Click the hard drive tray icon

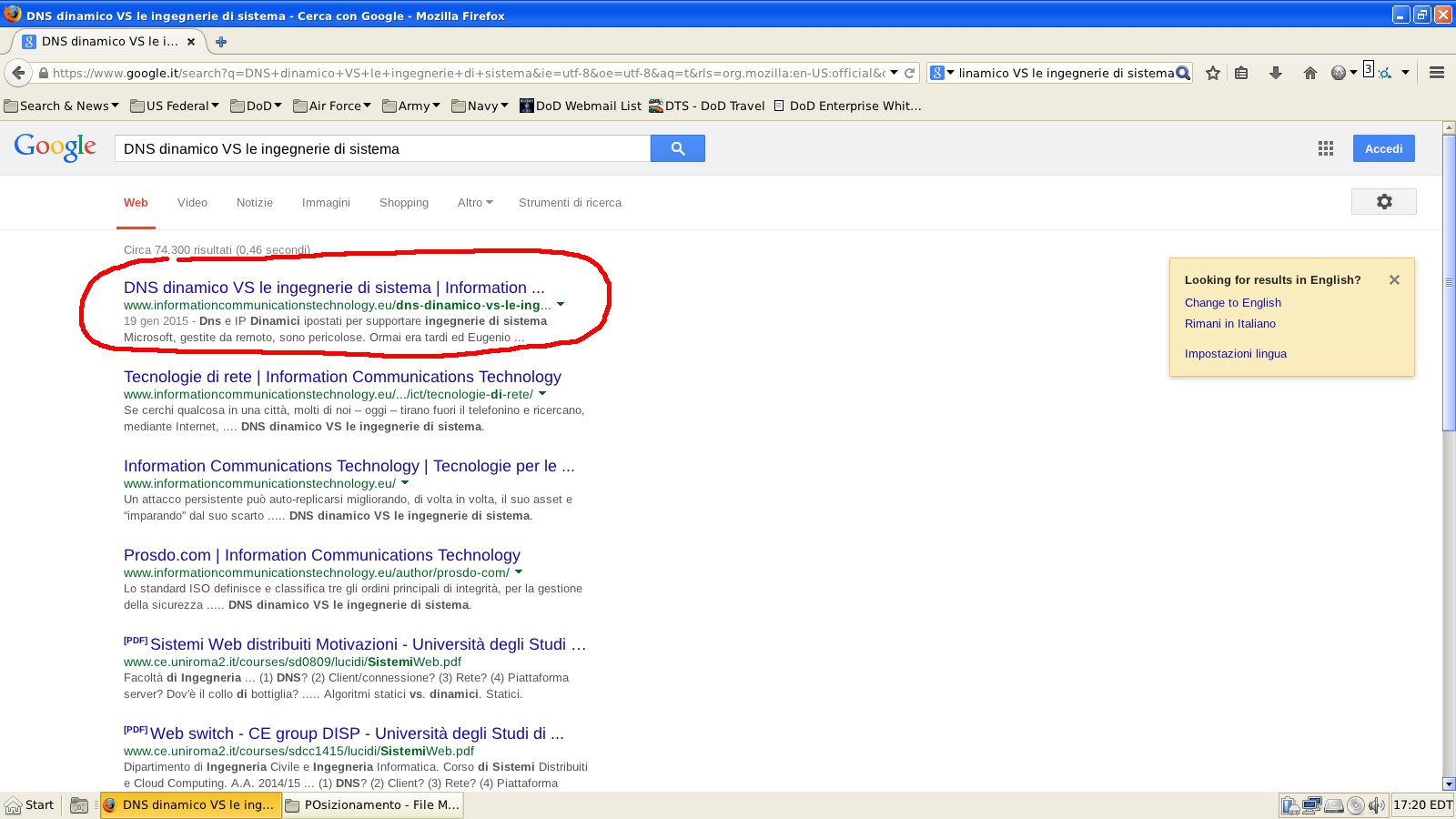1334,804
